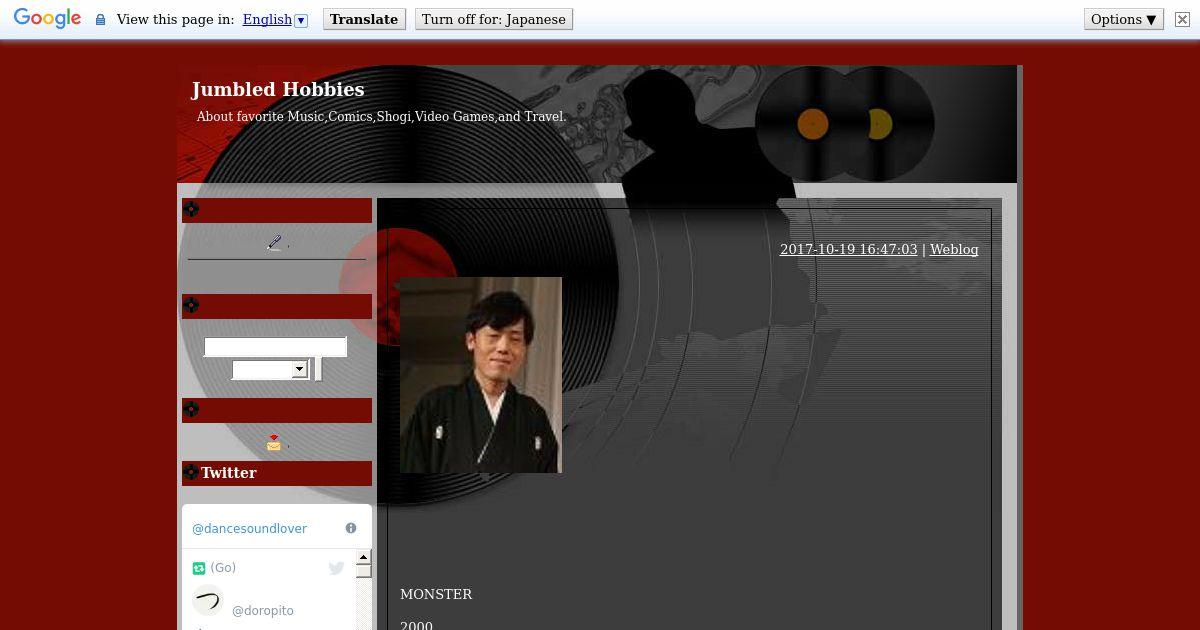Open the Jumbled Hobbies blog title
Screen dimensions: 1200x630
click(278, 89)
